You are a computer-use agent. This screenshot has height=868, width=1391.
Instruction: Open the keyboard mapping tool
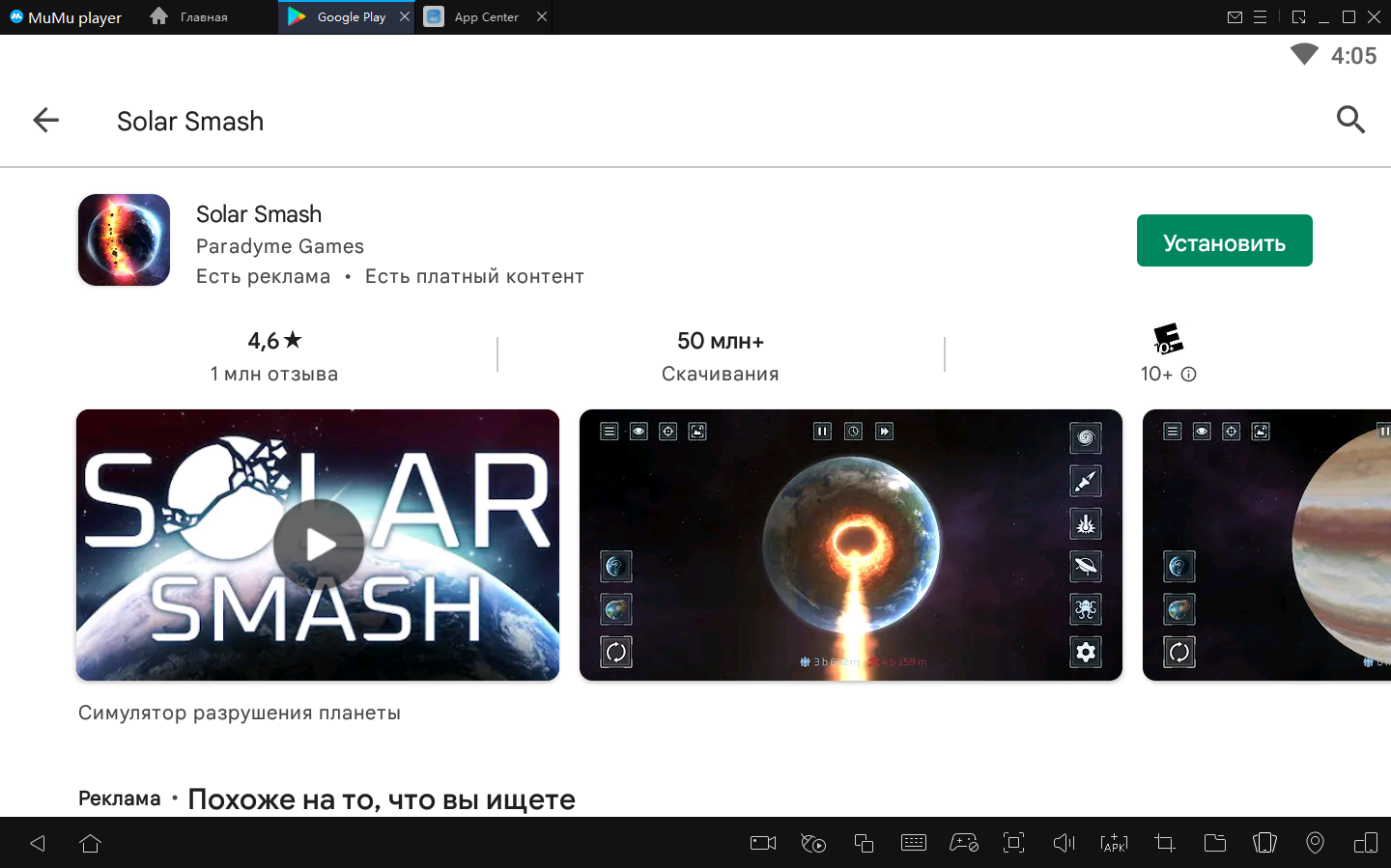coord(913,843)
